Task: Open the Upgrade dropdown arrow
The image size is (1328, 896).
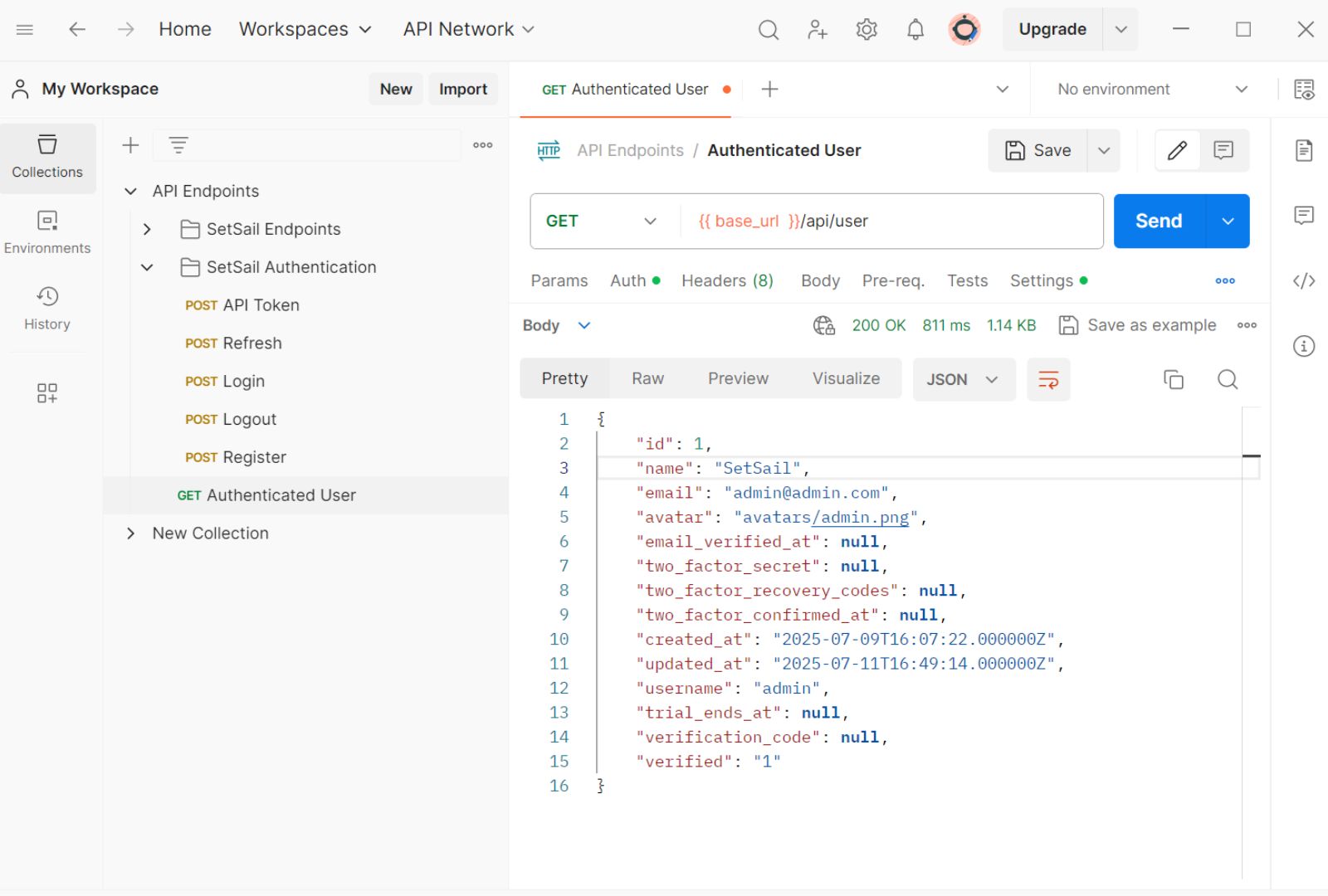Action: (1120, 30)
